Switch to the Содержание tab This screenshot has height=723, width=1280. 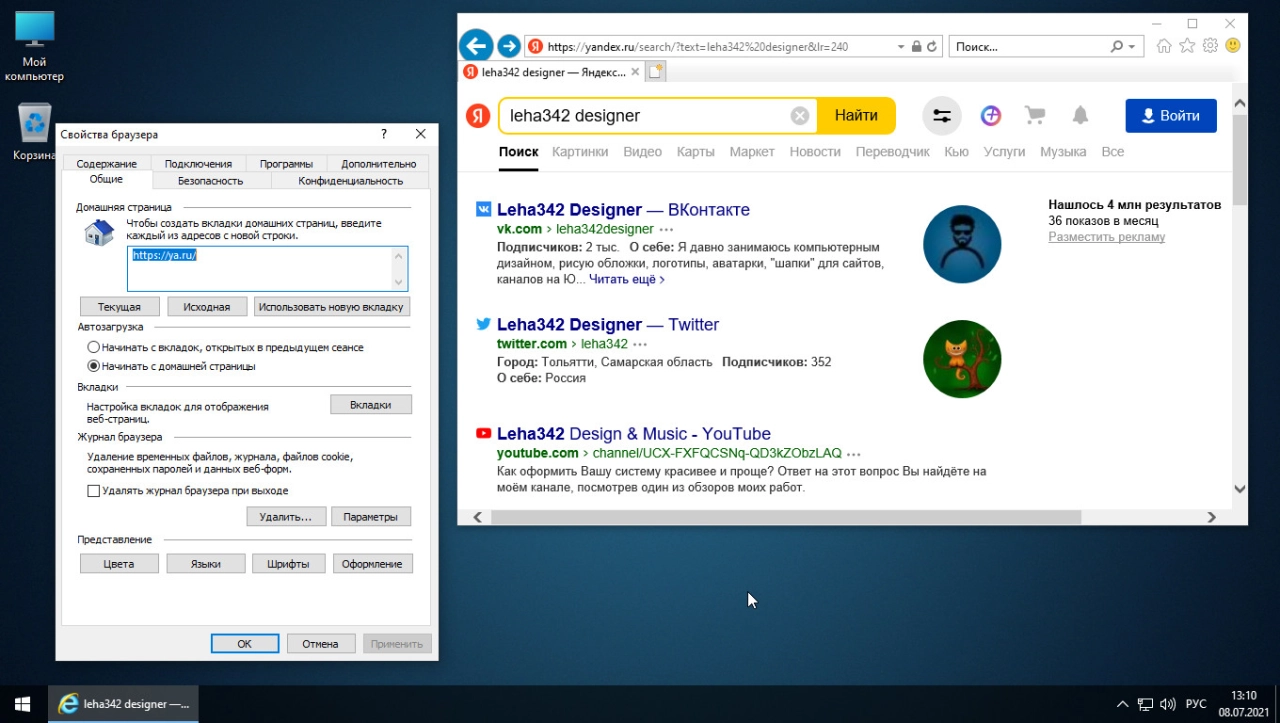coord(107,164)
